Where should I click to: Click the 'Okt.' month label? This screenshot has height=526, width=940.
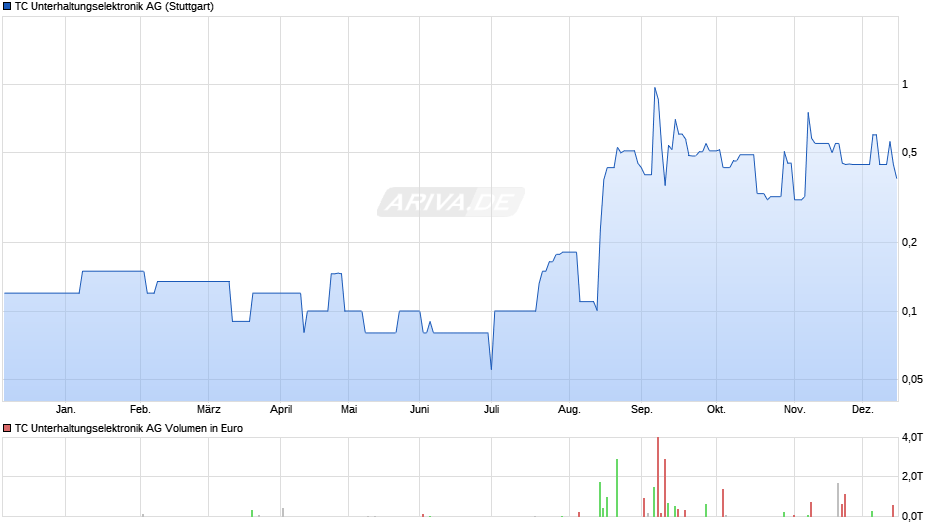point(716,410)
